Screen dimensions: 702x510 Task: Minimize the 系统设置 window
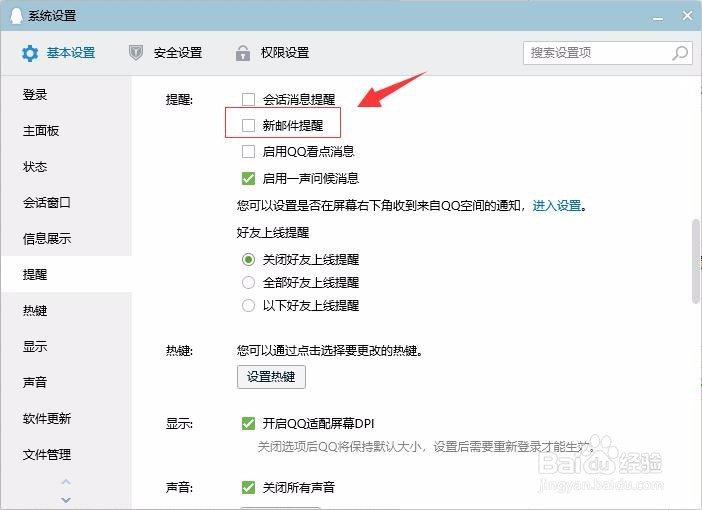(x=658, y=18)
